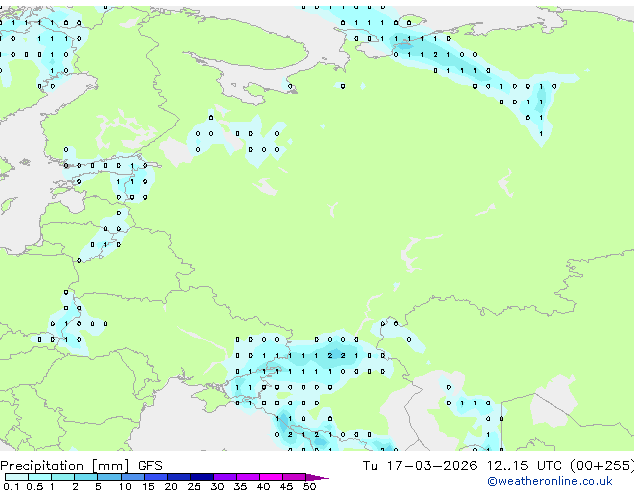The width and height of the screenshot is (634, 490).
Task: Click the 35–40 mm legend swatch
Action: tap(247, 477)
